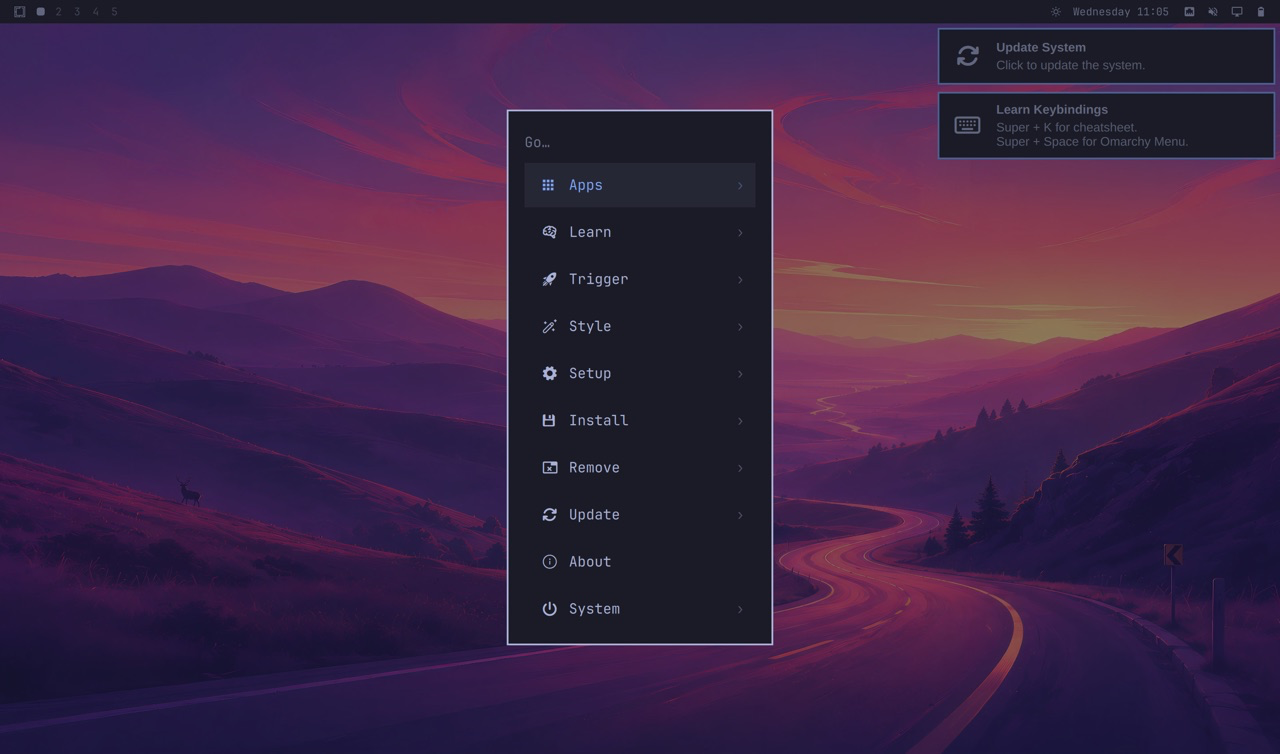Click the keyboard icon in Learn Keybindings notification
This screenshot has height=754, width=1280.
click(x=967, y=125)
